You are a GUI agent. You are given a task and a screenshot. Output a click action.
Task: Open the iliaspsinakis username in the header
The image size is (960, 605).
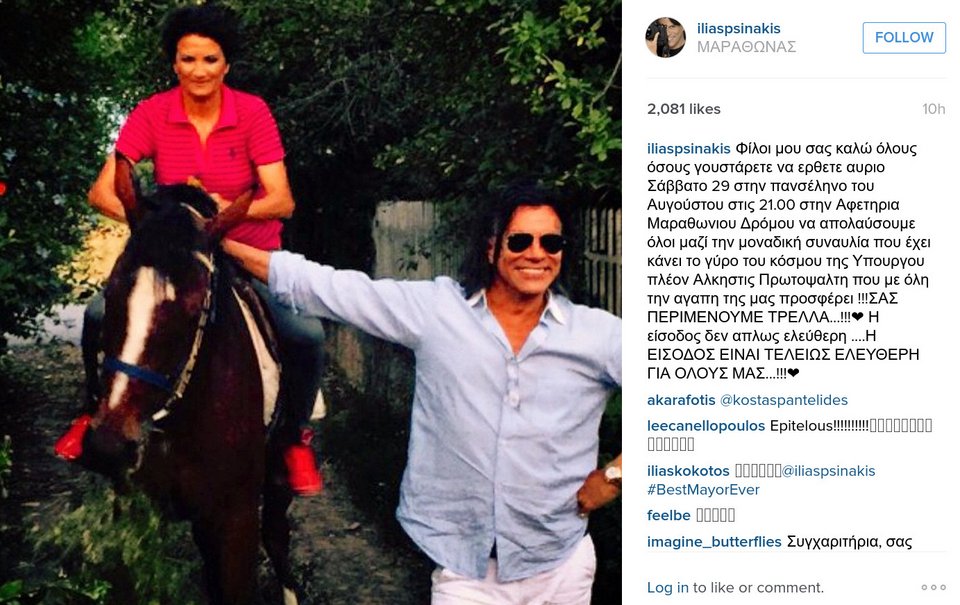738,28
